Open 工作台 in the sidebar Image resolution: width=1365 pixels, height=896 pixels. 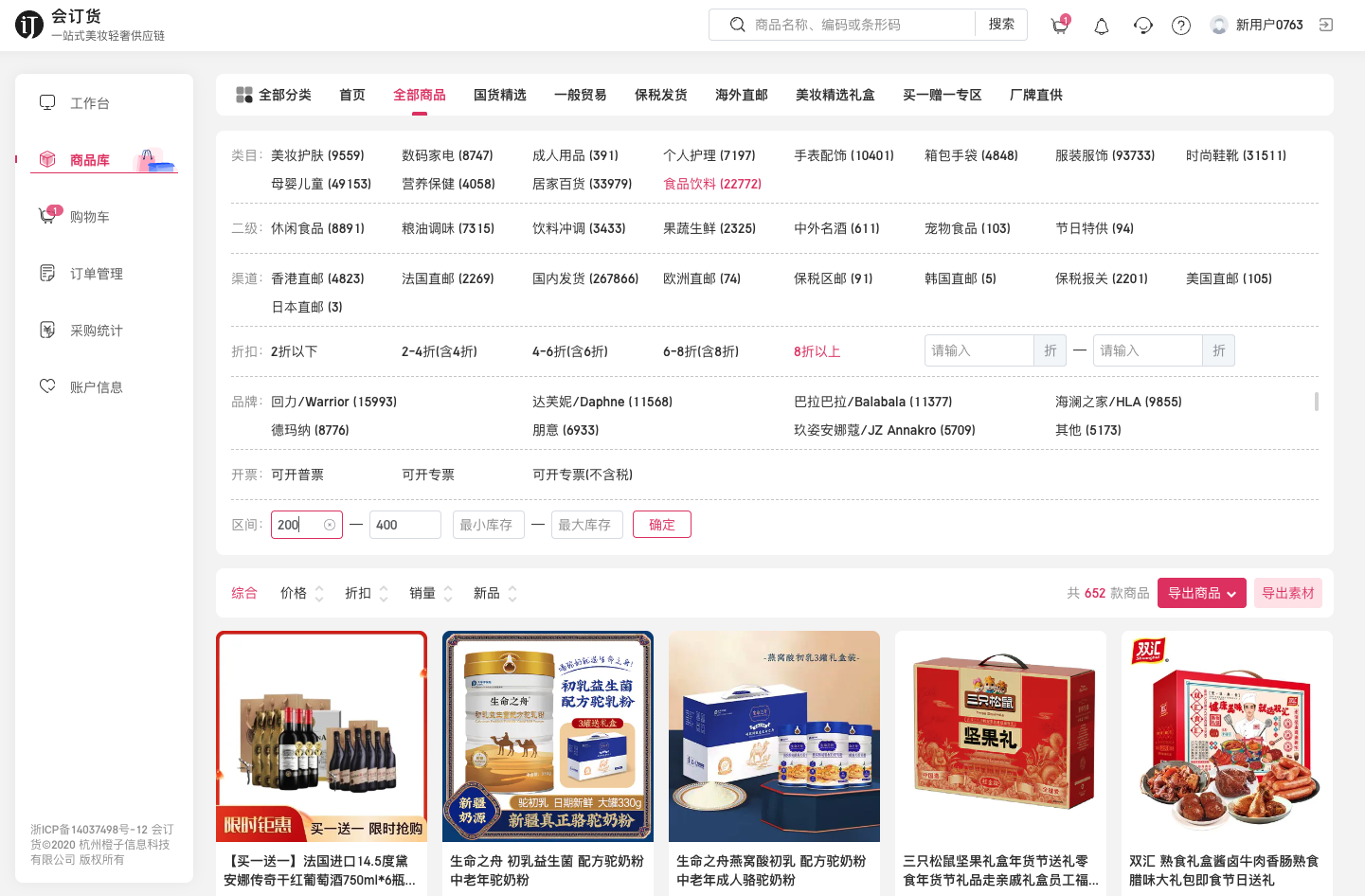click(x=89, y=103)
